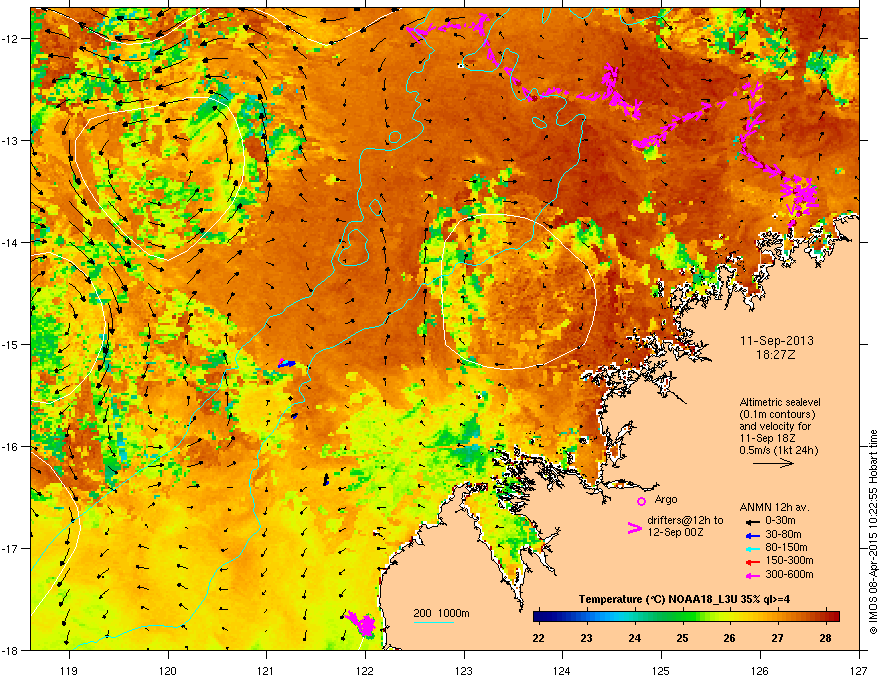Click the '0.5m/s (1kt 24h)' scale label
The image size is (880, 680).
(x=778, y=450)
